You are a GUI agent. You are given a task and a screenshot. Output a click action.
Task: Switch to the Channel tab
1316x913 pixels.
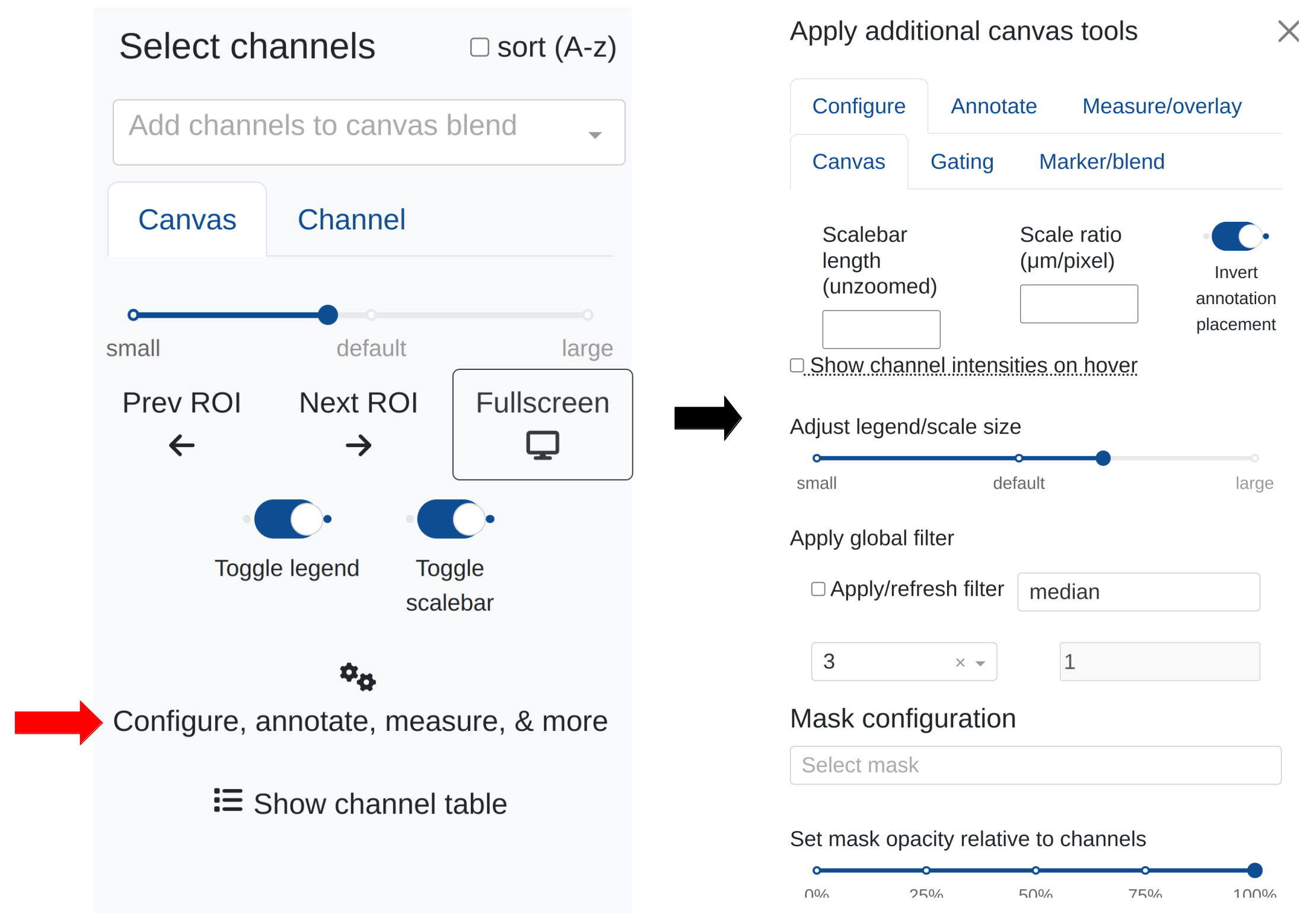coord(351,220)
